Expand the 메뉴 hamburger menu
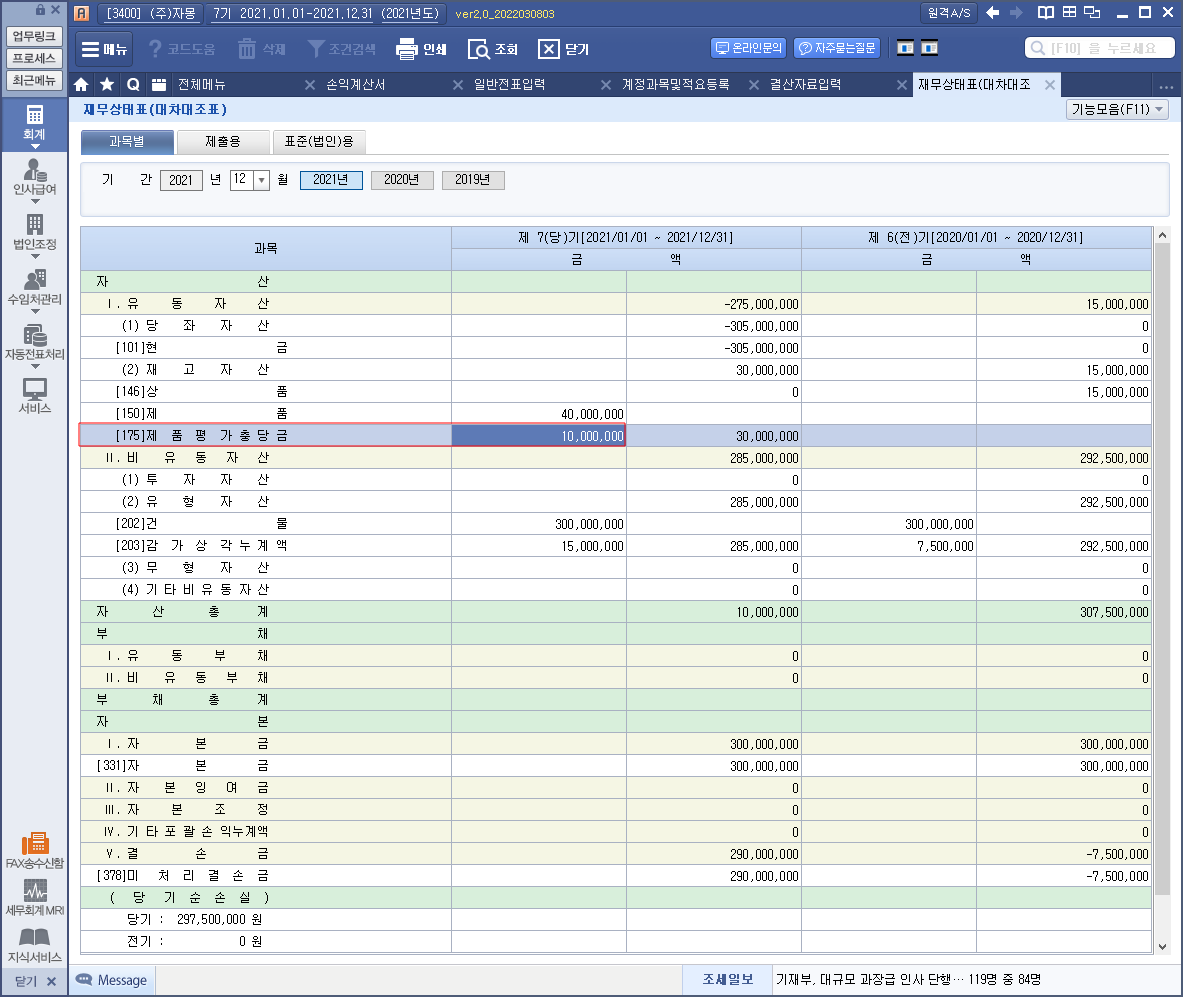The height and width of the screenshot is (997, 1183). coord(103,49)
